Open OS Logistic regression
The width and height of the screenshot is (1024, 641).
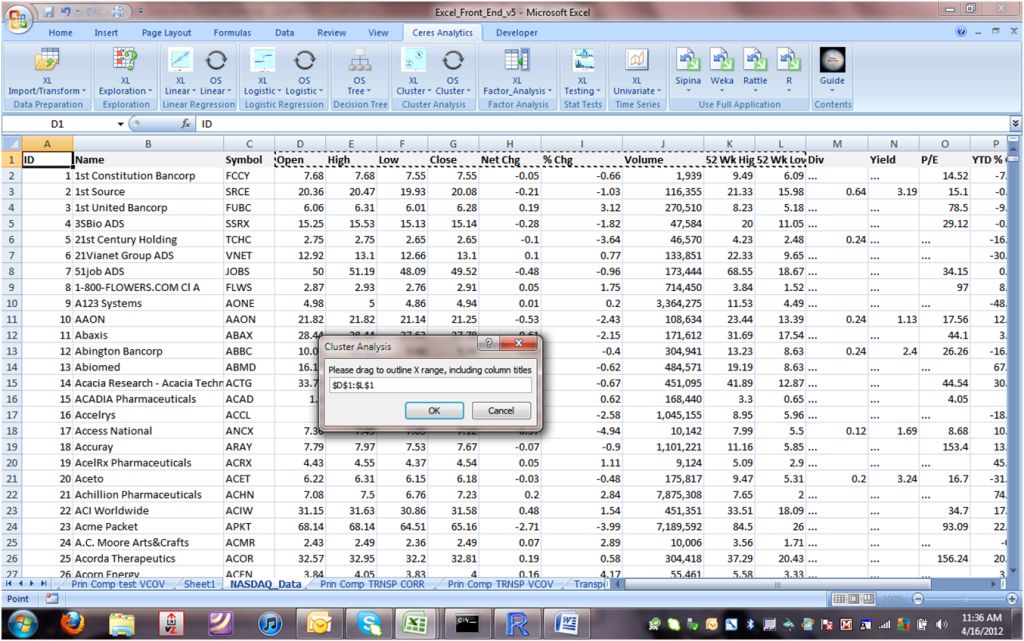[304, 72]
